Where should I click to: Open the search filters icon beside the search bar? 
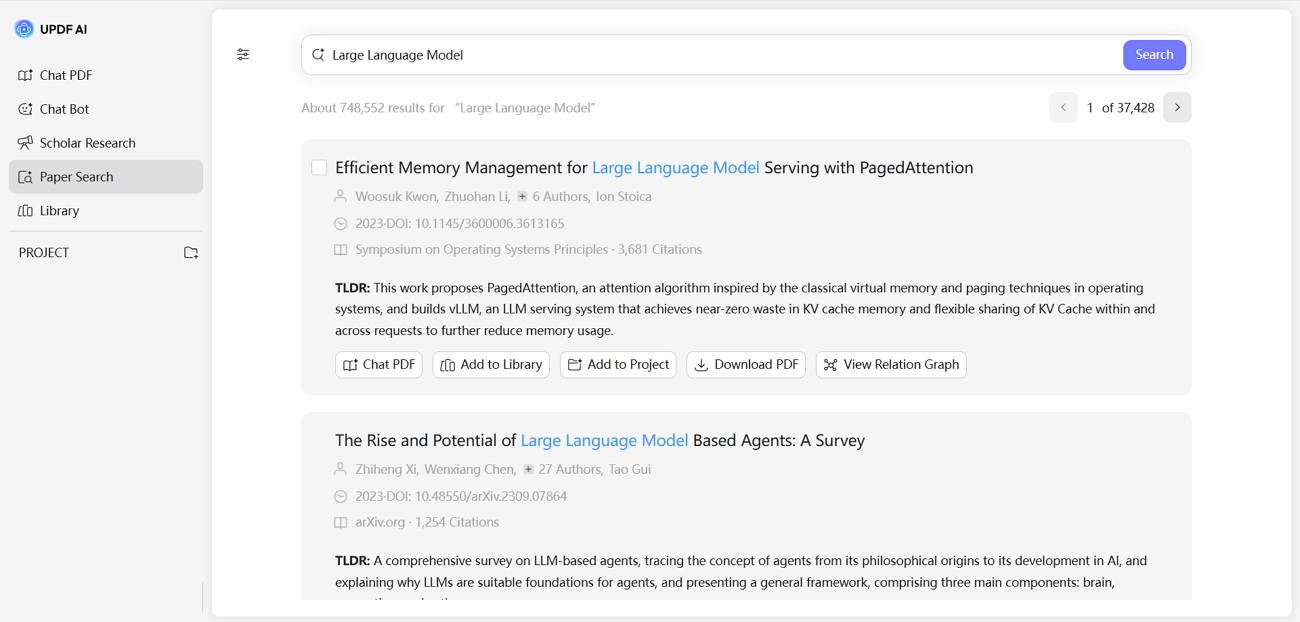[x=242, y=54]
